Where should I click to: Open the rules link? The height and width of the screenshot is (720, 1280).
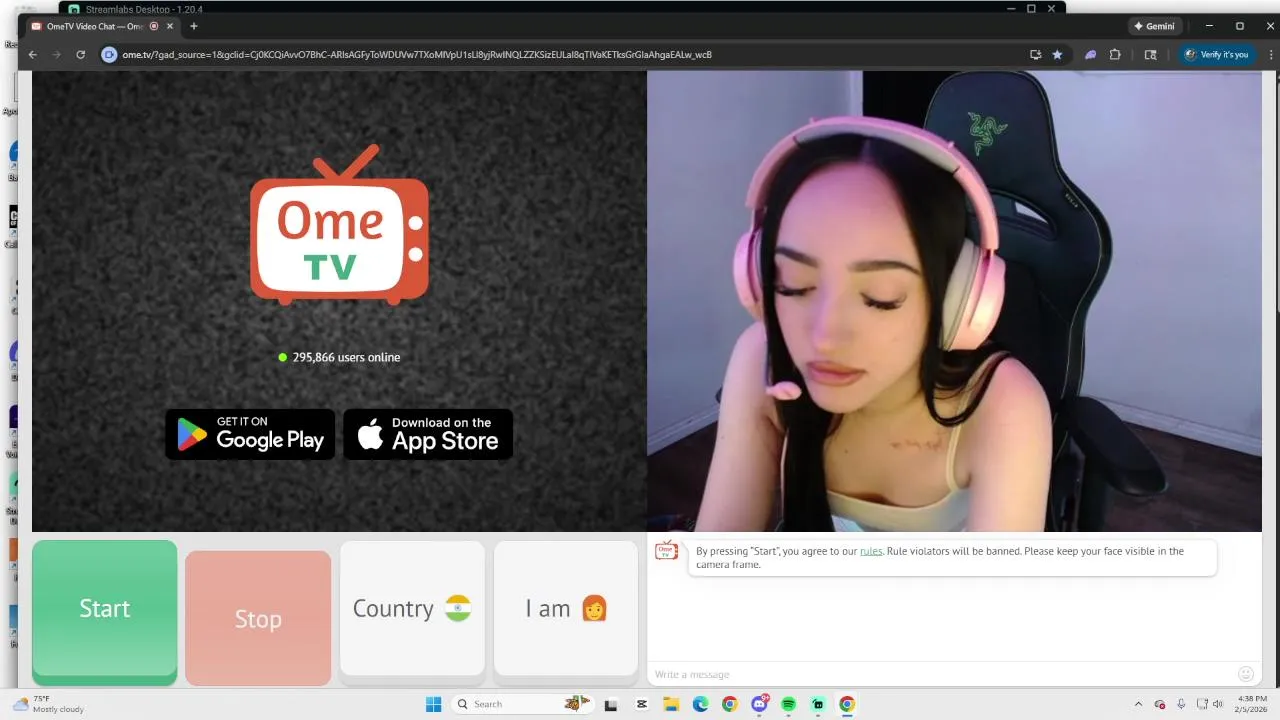(x=871, y=551)
